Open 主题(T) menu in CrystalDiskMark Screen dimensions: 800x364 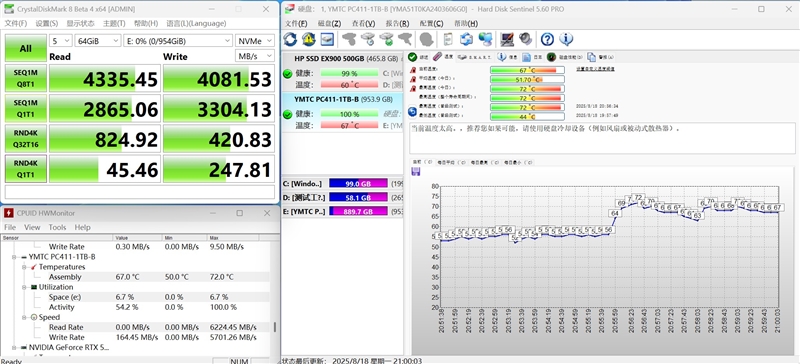(x=114, y=23)
